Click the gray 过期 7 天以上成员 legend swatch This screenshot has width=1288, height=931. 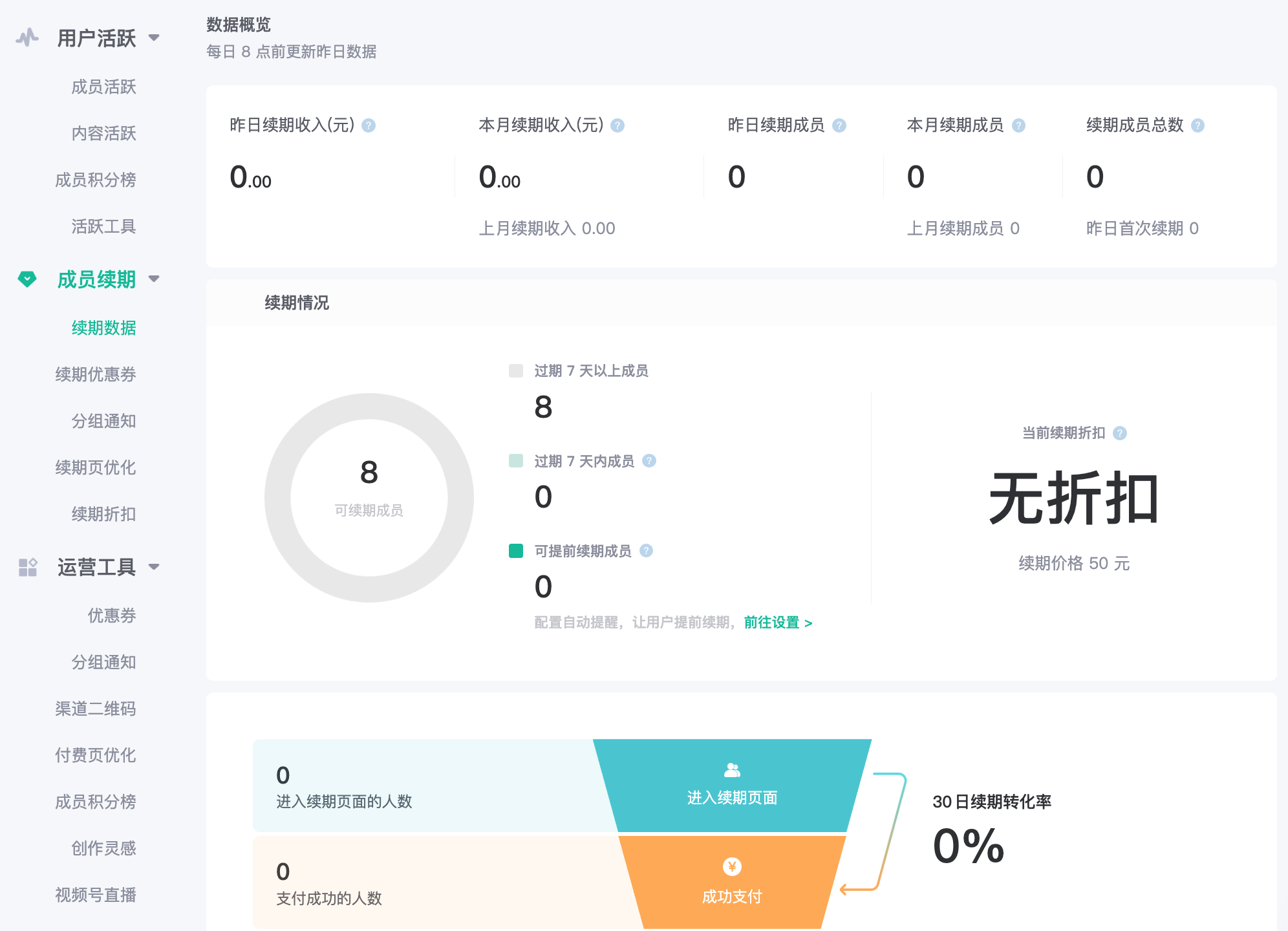[x=516, y=370]
